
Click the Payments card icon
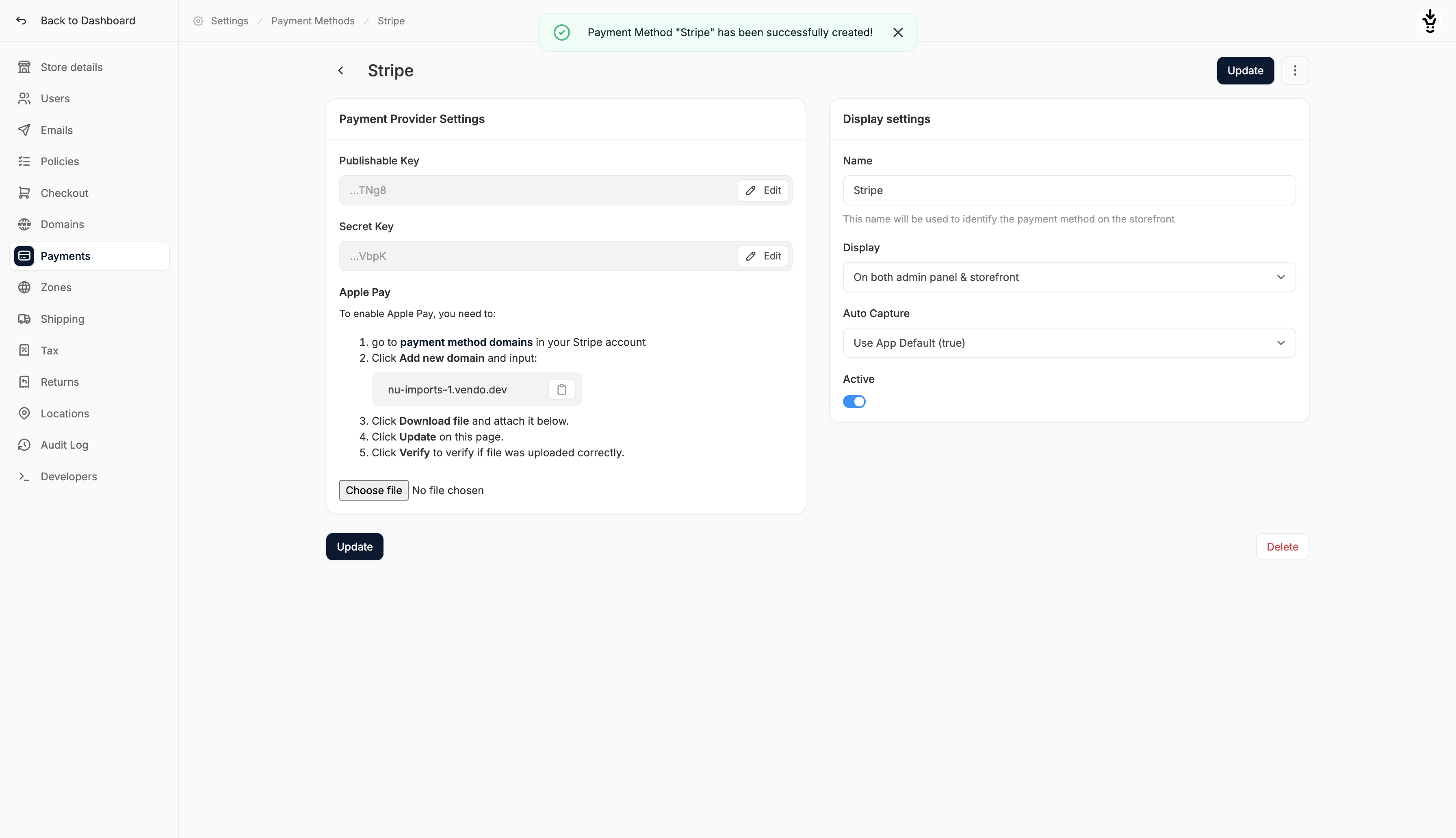point(24,256)
